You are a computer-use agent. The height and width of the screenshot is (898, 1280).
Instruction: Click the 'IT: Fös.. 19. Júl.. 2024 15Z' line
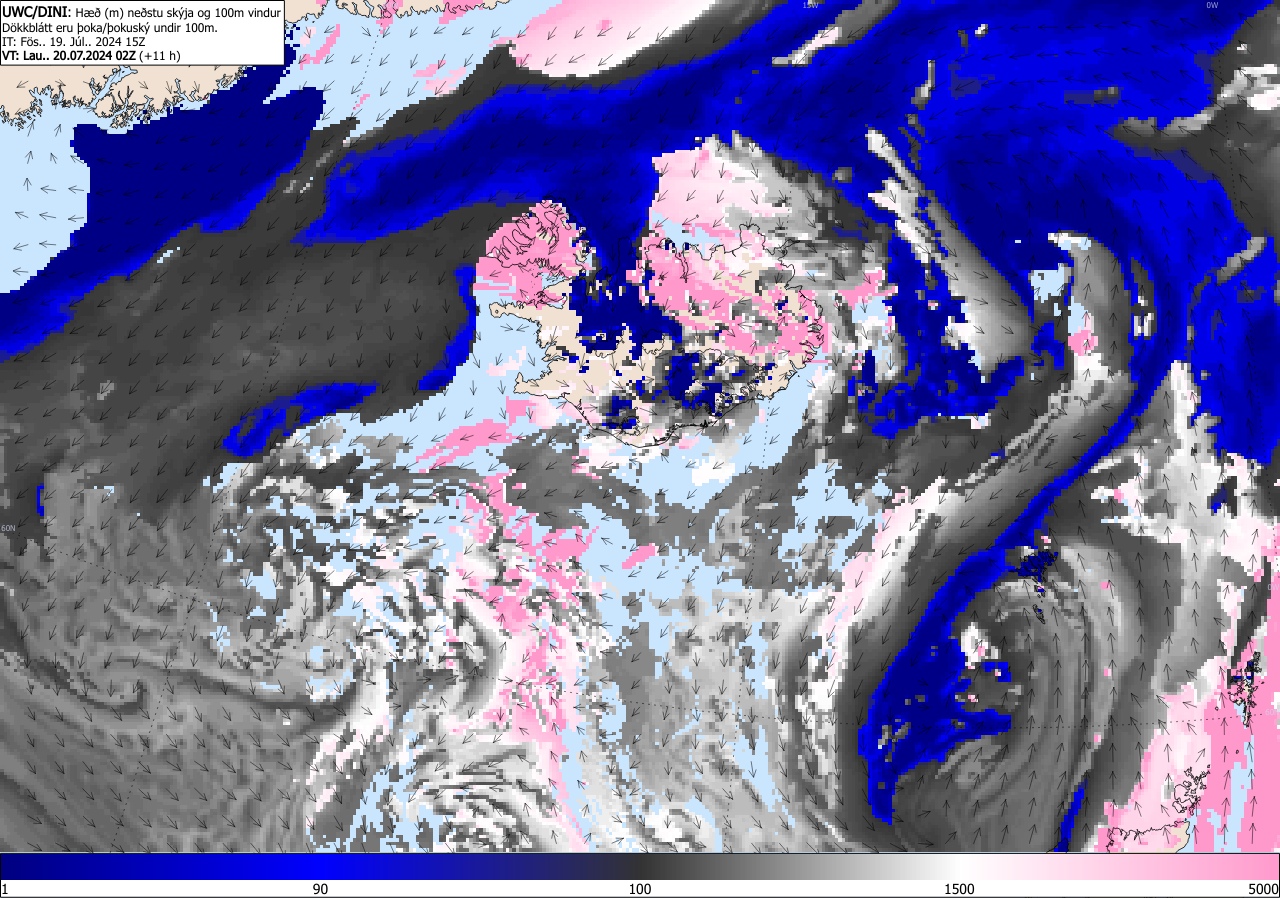[76, 42]
